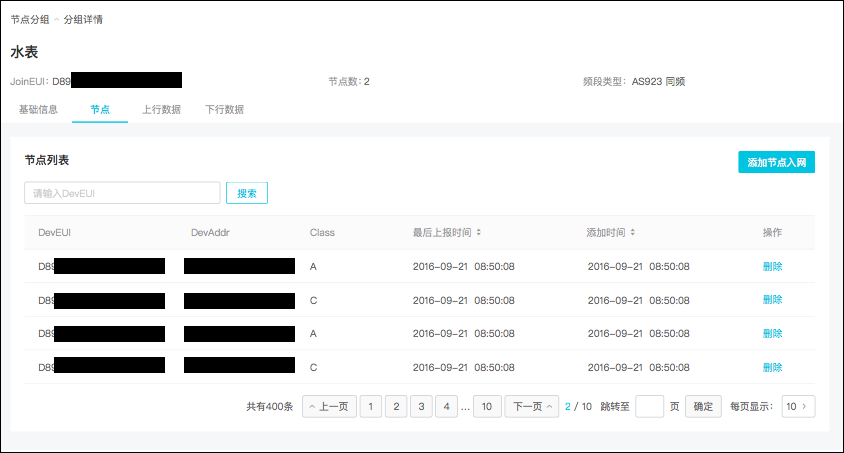
Task: Open the 上行数据 tab
Action: tap(161, 110)
